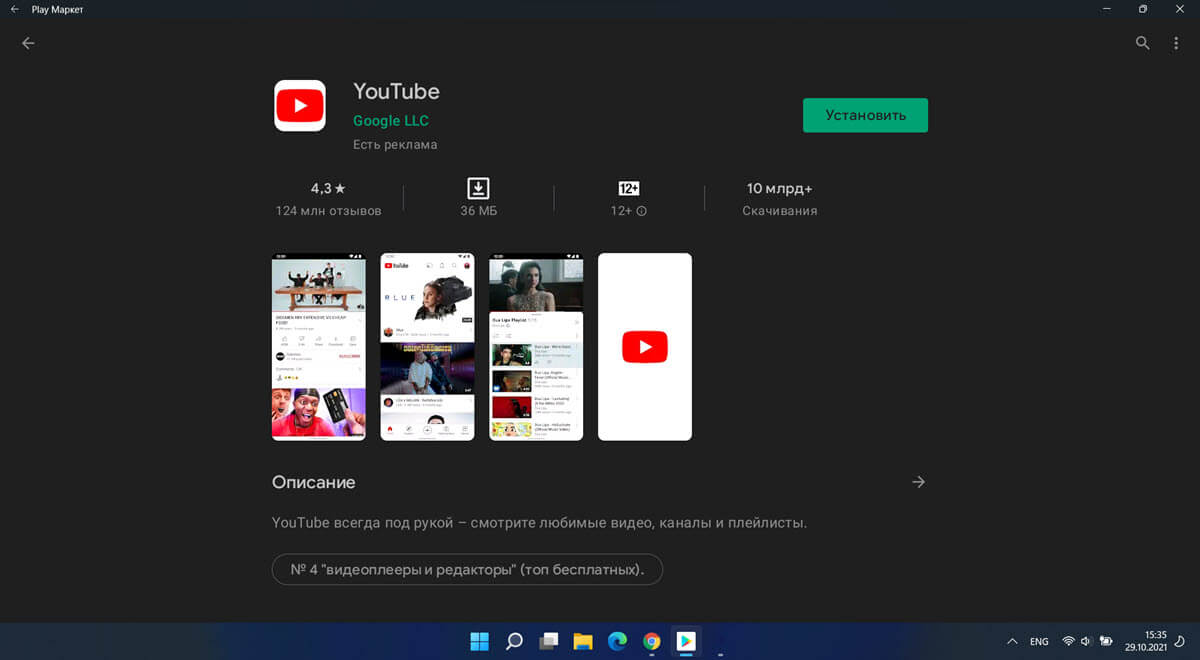Image resolution: width=1200 pixels, height=660 pixels.
Task: Click the Play Market taskbar icon
Action: 686,641
